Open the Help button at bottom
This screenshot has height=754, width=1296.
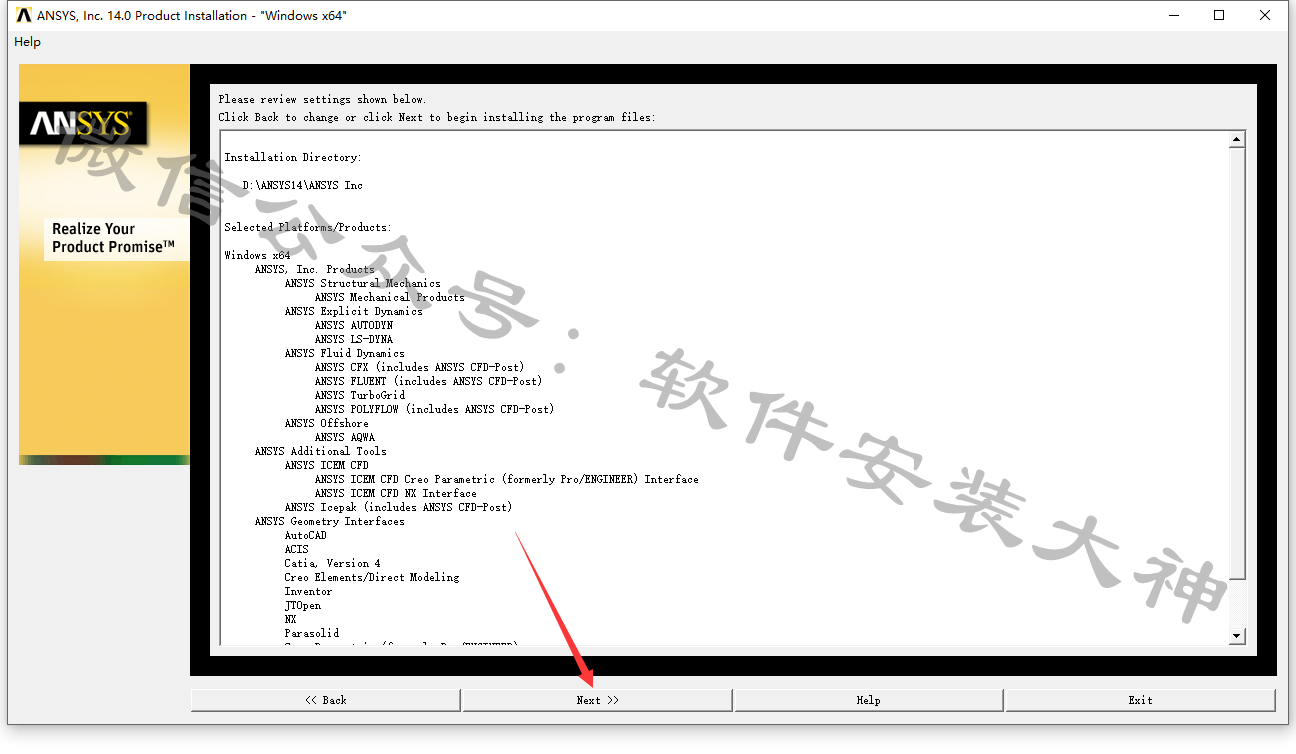(868, 700)
